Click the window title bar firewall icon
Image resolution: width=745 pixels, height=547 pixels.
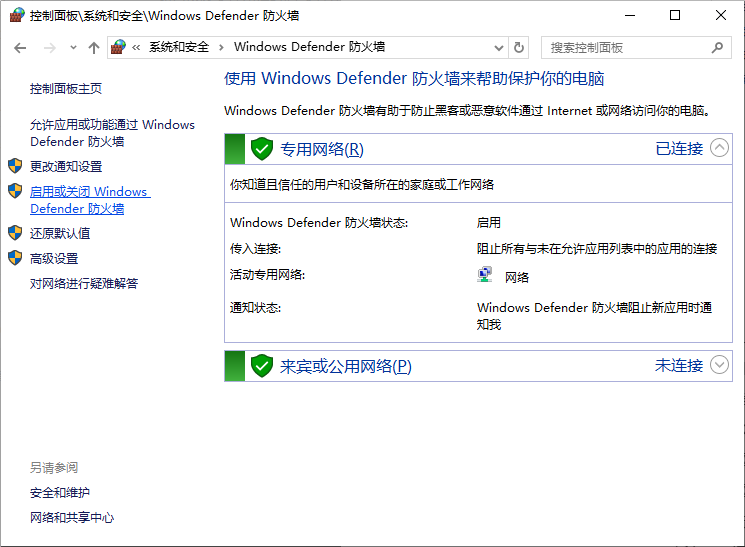[17, 15]
